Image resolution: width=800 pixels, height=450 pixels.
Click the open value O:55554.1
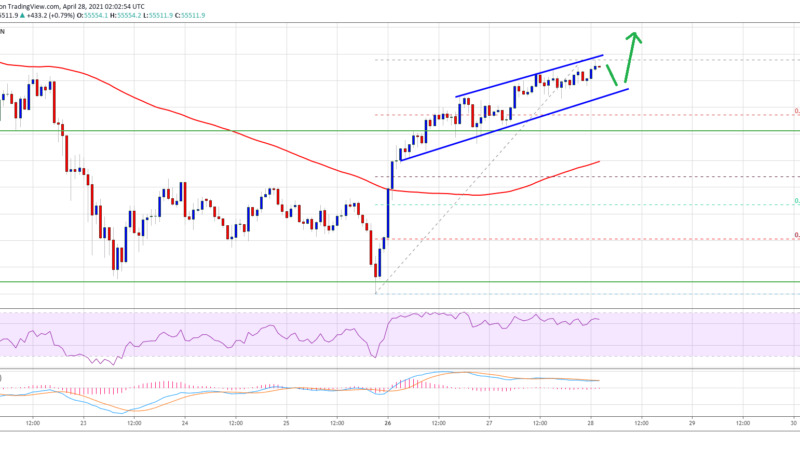pyautogui.click(x=92, y=15)
